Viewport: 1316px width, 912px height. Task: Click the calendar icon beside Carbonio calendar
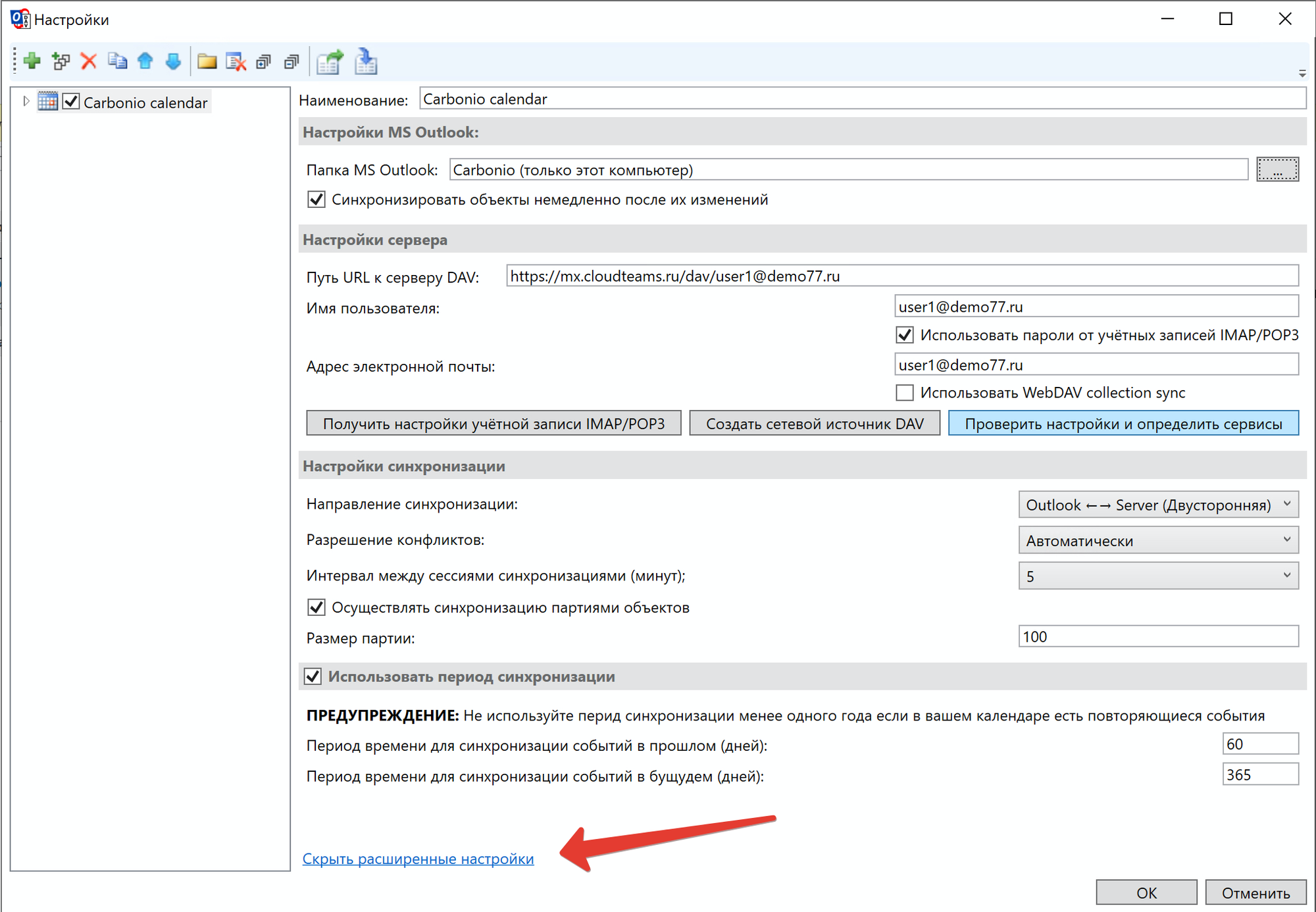(47, 101)
